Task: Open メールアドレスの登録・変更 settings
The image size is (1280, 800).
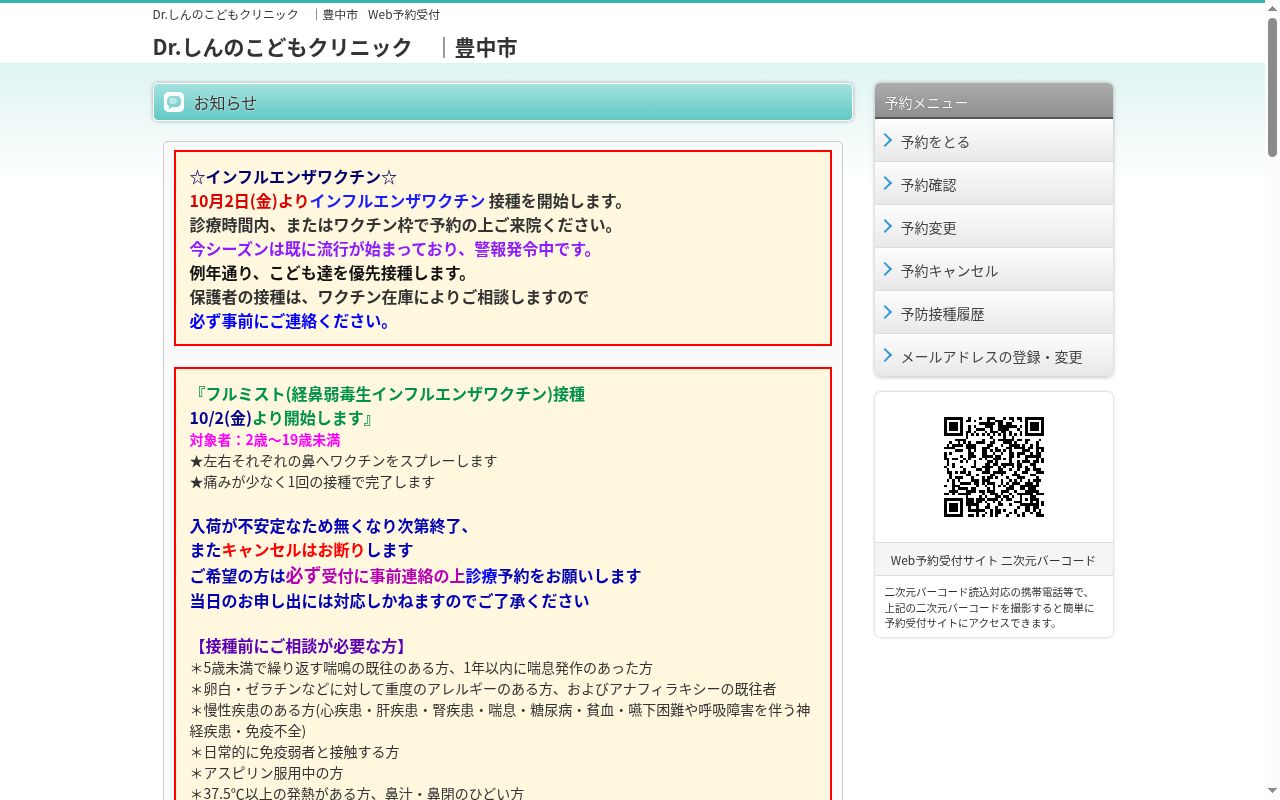Action: [994, 356]
